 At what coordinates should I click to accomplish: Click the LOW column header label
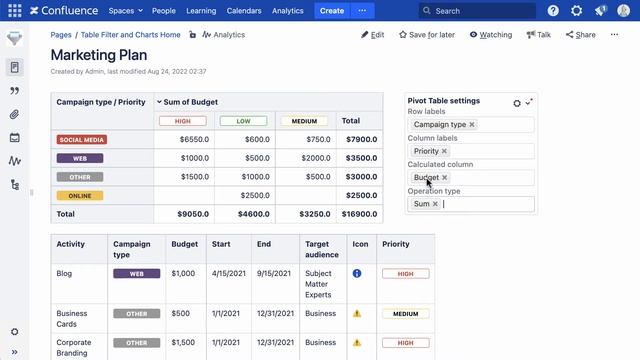pos(243,121)
